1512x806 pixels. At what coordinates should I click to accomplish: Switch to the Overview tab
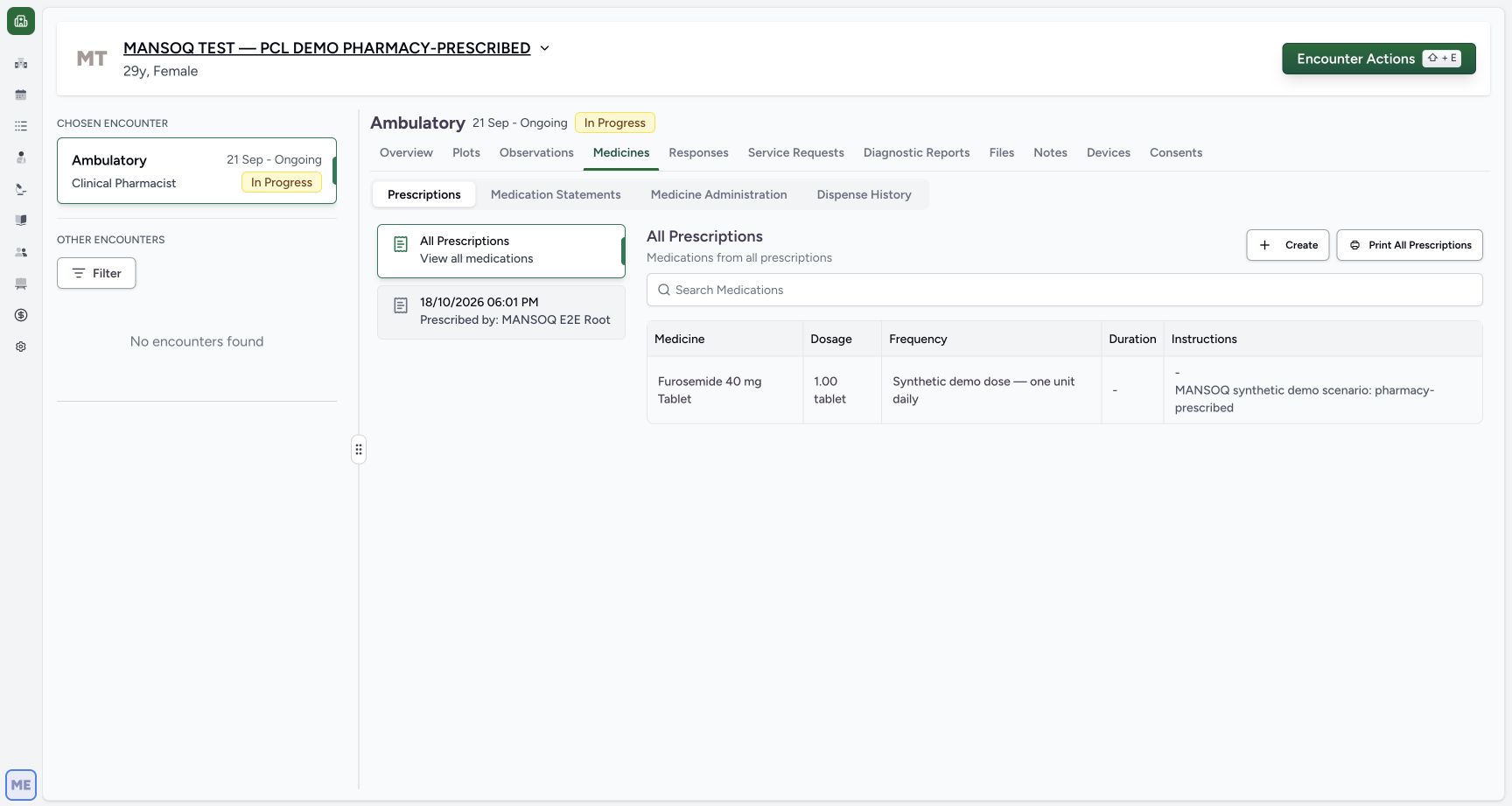(x=406, y=152)
